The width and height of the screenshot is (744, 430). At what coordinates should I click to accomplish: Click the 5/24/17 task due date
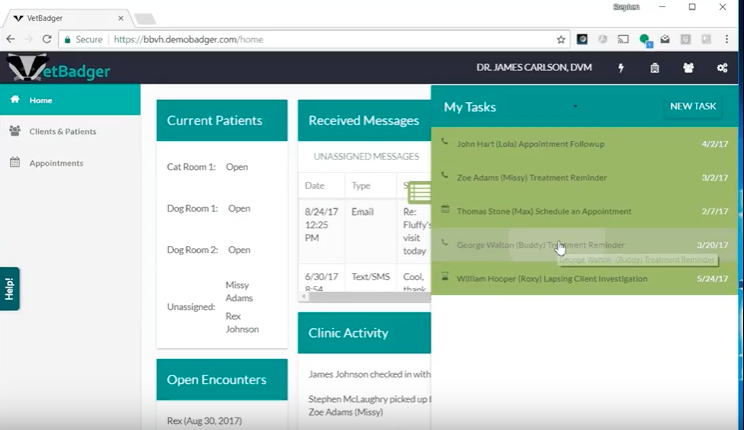(x=712, y=279)
